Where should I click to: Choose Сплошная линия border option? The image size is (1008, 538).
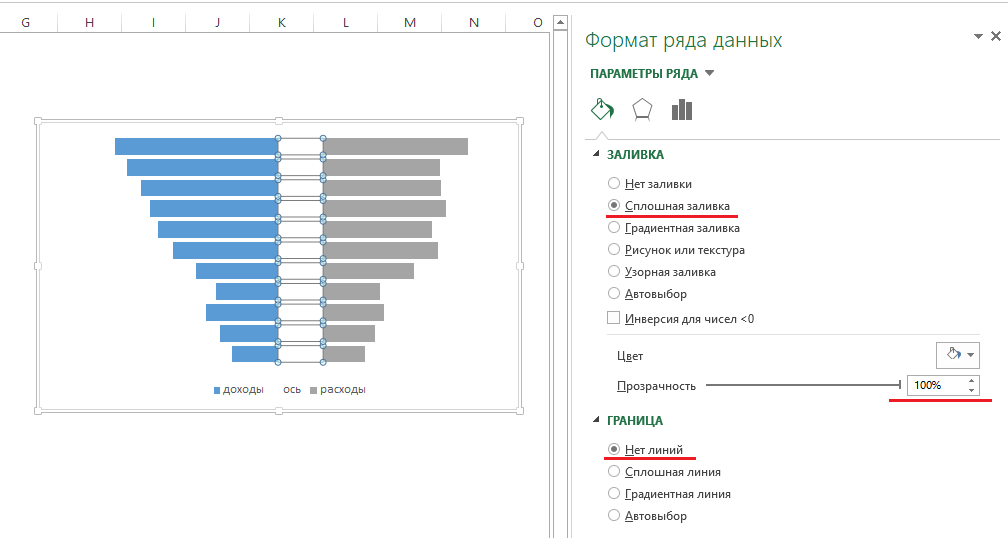tap(614, 472)
